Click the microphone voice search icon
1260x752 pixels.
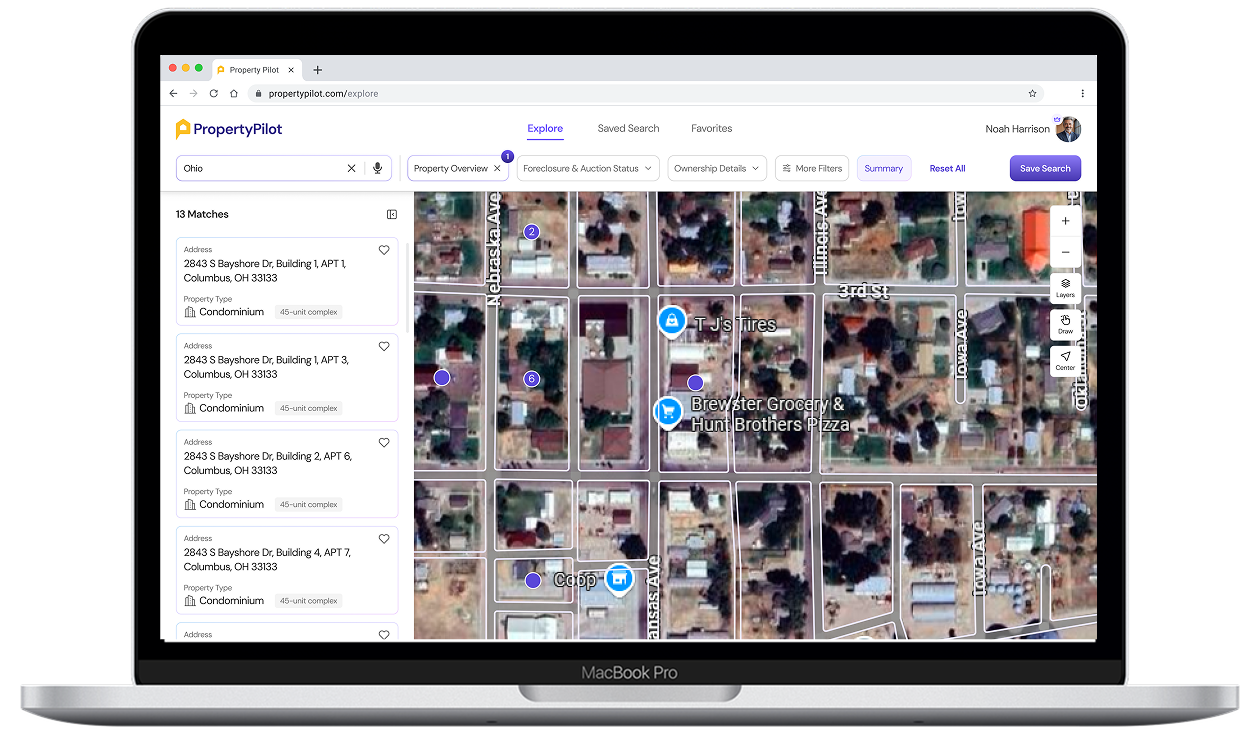point(378,168)
